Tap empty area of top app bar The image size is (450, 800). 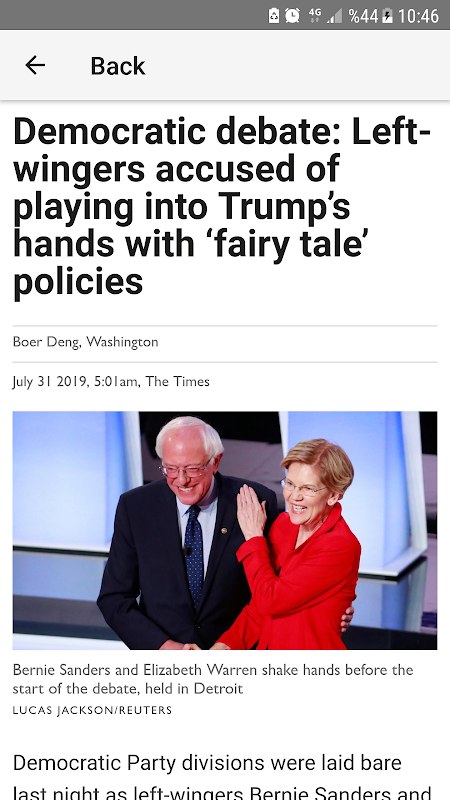(296, 65)
